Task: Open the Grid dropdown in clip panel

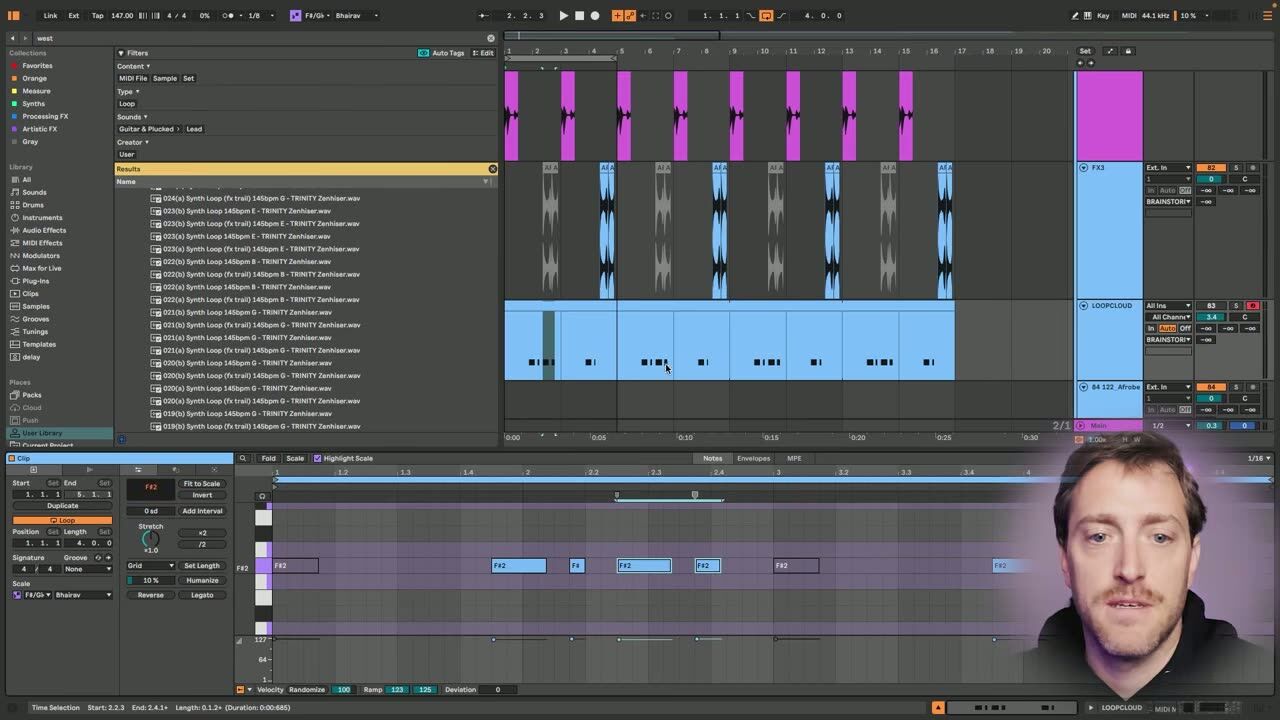Action: (151, 566)
